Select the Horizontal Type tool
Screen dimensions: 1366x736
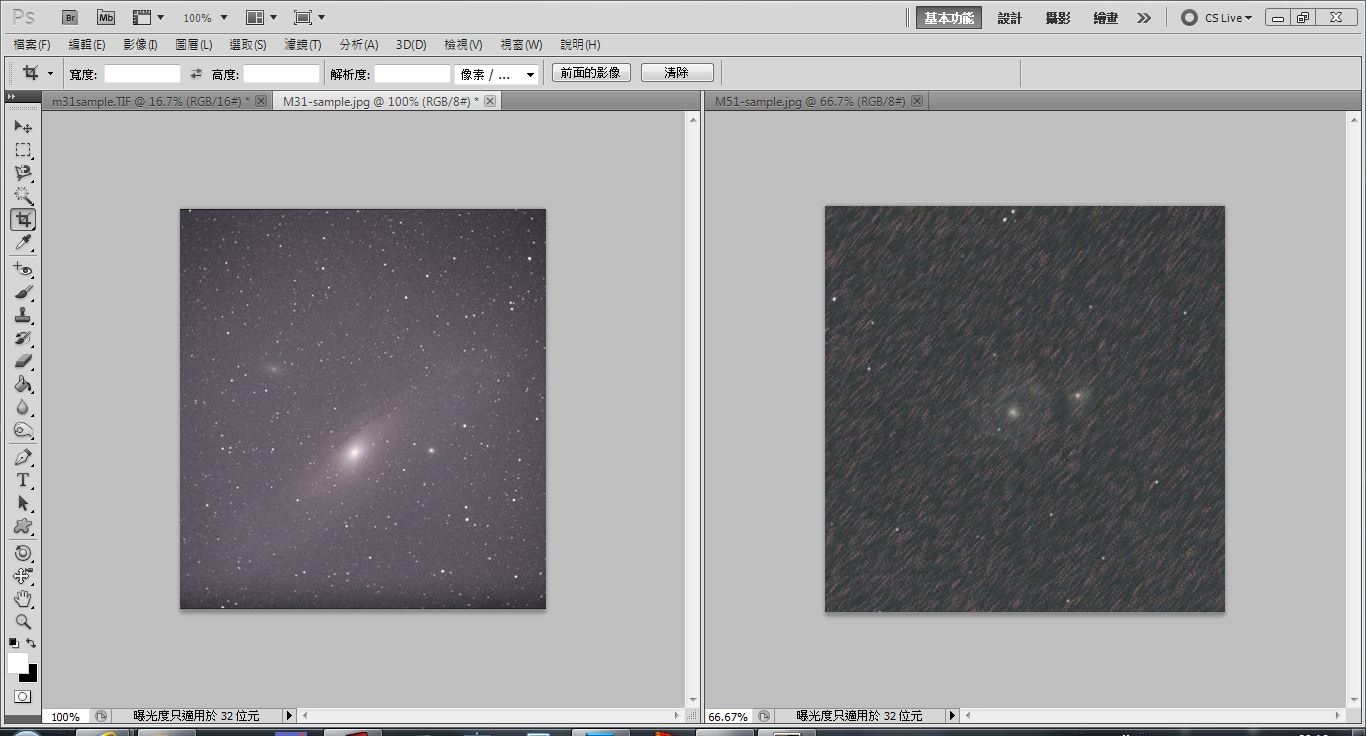point(23,480)
